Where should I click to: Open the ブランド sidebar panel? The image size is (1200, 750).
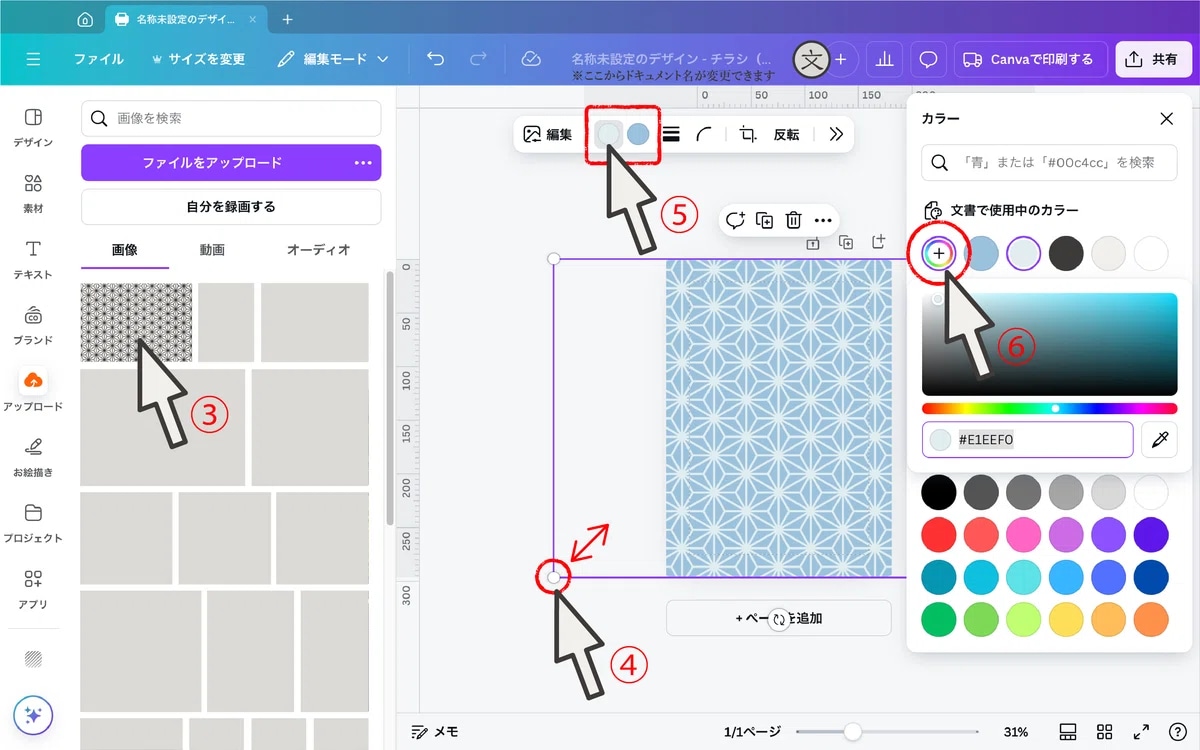[x=33, y=325]
